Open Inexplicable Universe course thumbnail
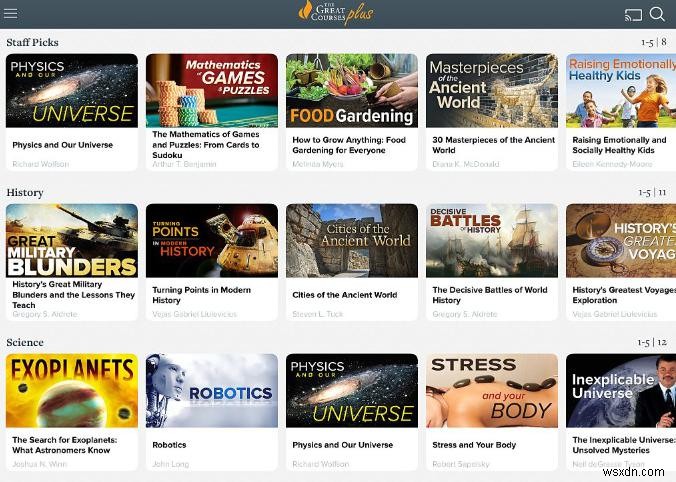This screenshot has width=676, height=482. tap(621, 391)
